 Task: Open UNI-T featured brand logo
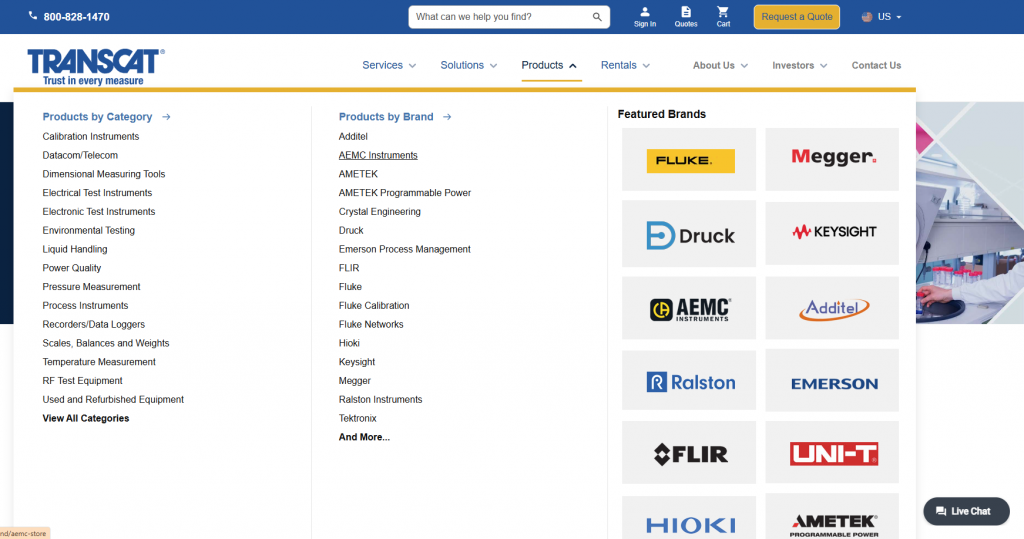pos(832,453)
